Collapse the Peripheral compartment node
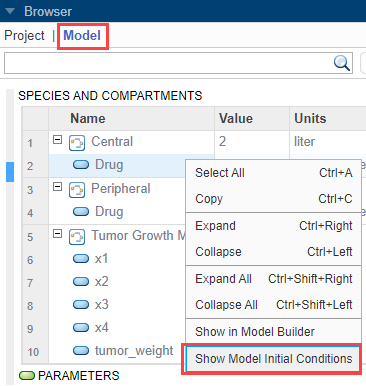This screenshot has height=386, width=366. pyautogui.click(x=58, y=187)
